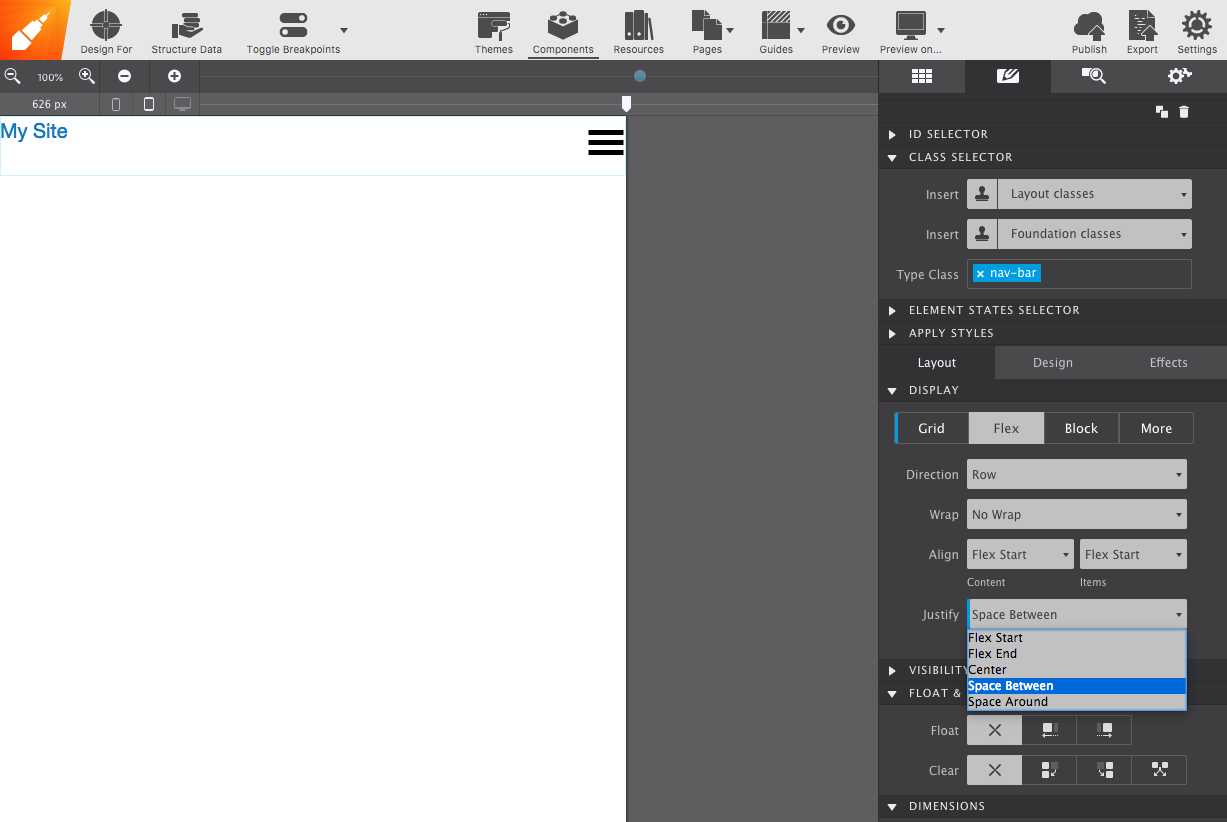The image size is (1227, 822).
Task: Zoom in with the magnifier plus icon
Action: click(87, 76)
